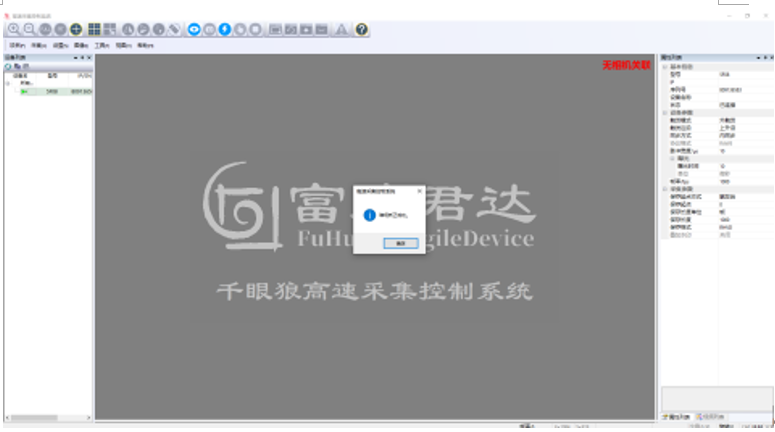Switch to the 属性列表 tab at the panel bottom
This screenshot has width=775, height=432.
click(676, 417)
